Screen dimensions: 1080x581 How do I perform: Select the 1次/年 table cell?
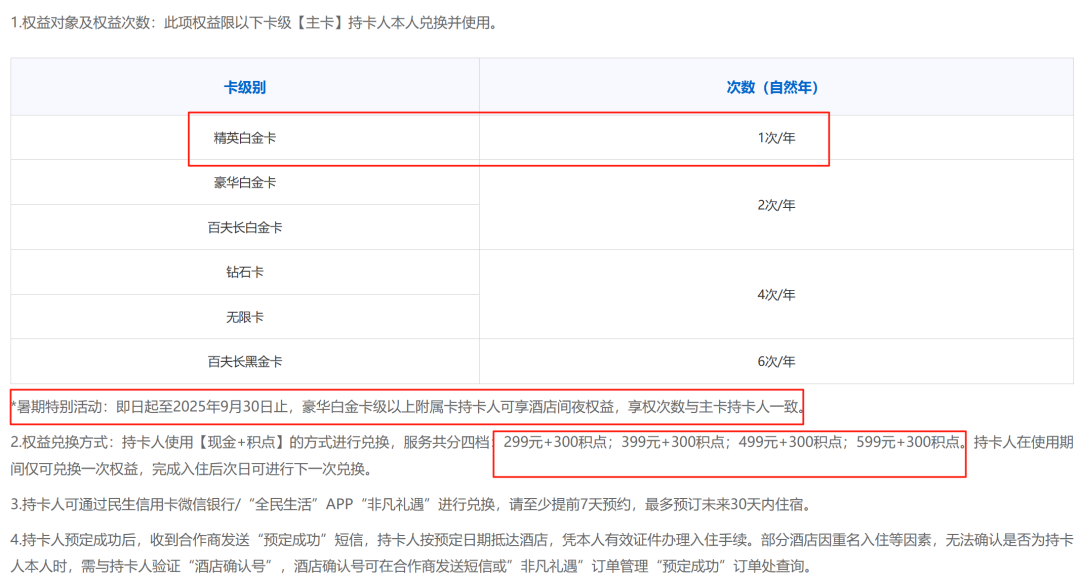point(776,138)
